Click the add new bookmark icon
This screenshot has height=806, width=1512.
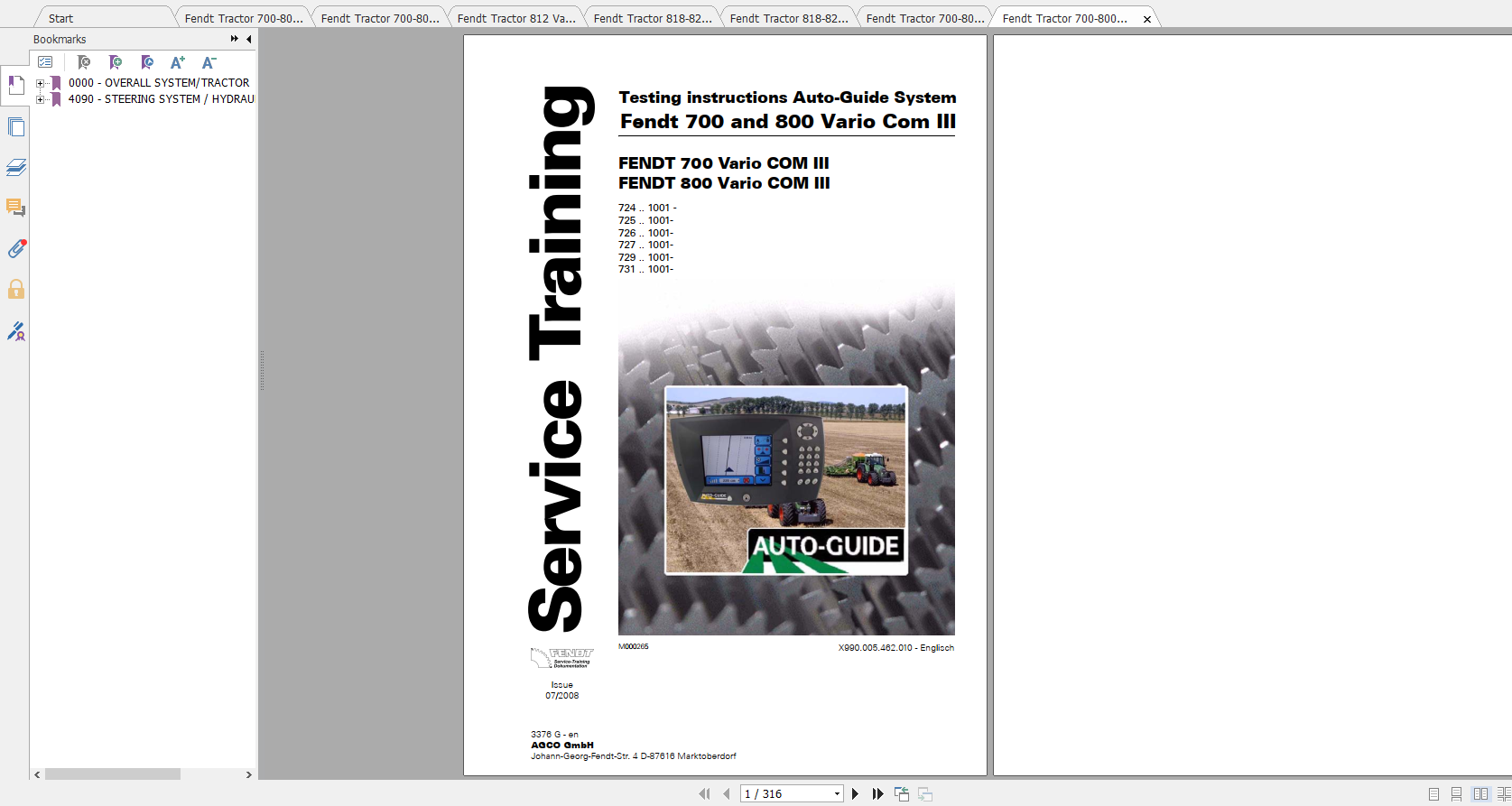coord(115,62)
